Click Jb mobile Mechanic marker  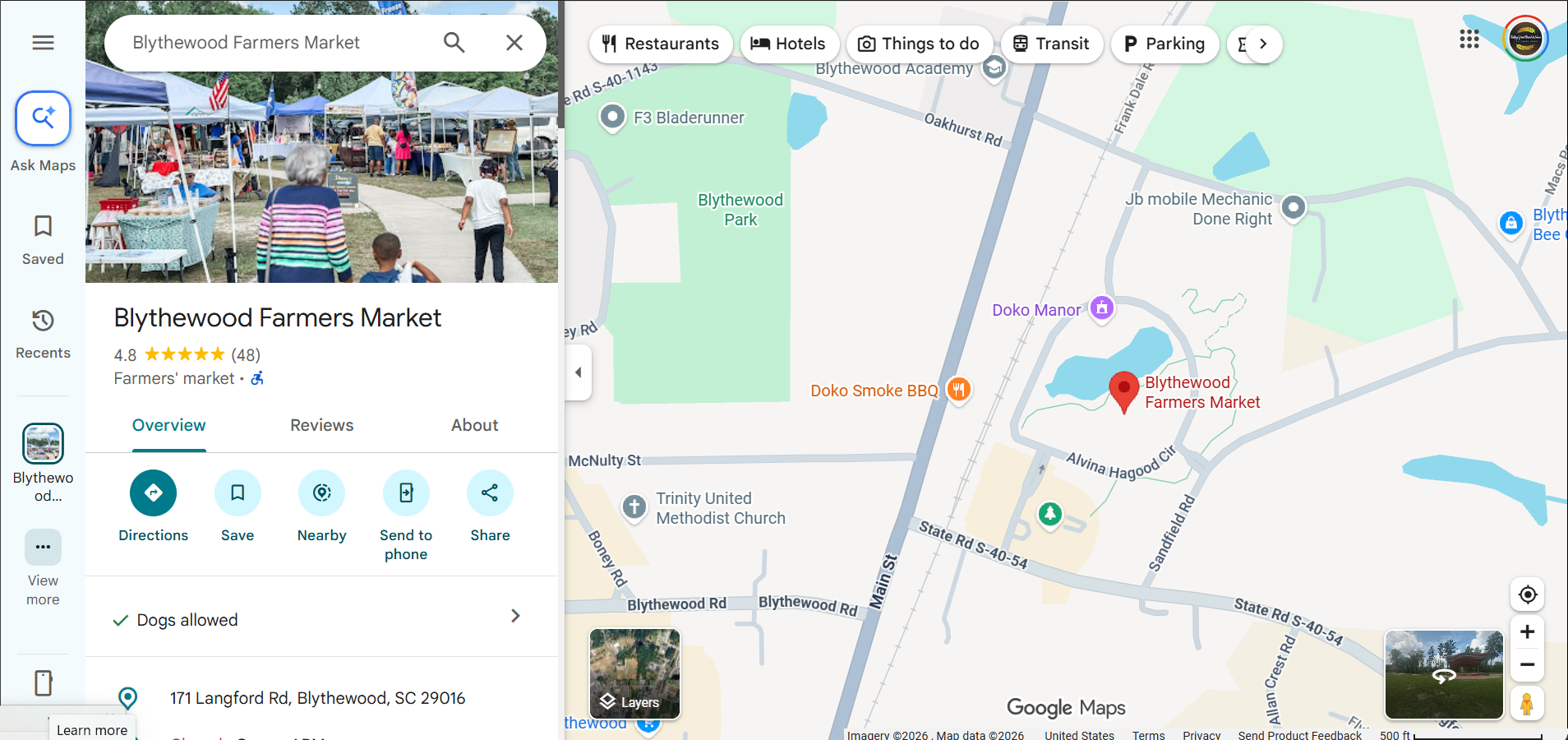1294,208
